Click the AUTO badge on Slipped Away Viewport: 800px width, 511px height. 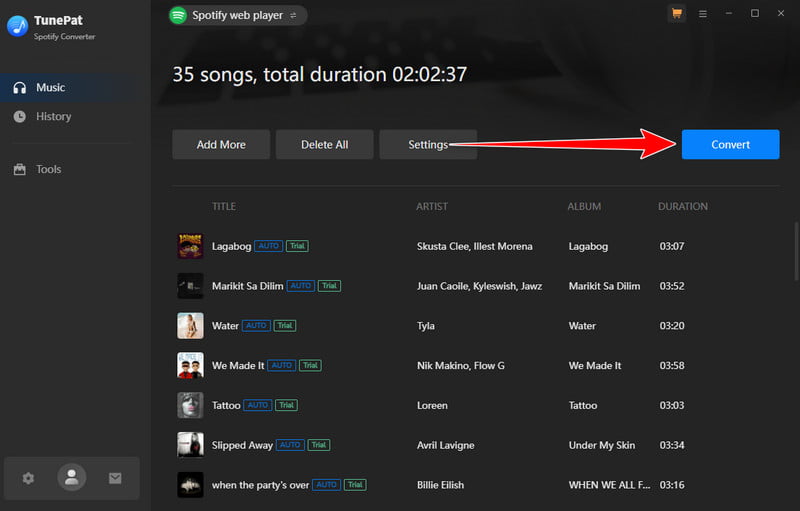point(290,445)
